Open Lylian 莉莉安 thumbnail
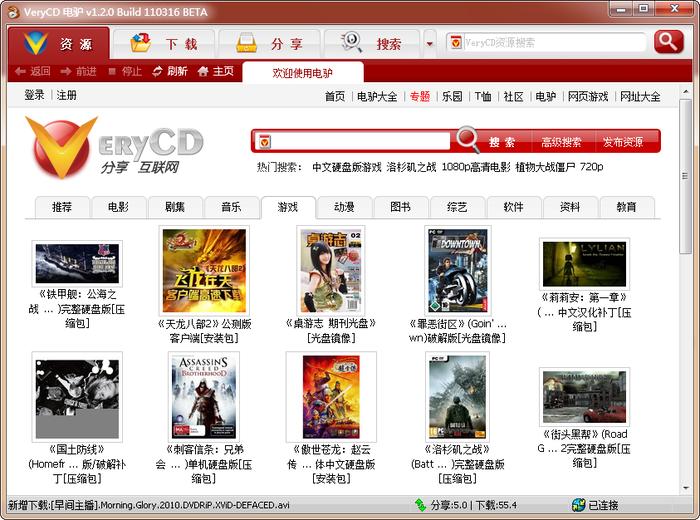The image size is (700, 520). coord(584,264)
